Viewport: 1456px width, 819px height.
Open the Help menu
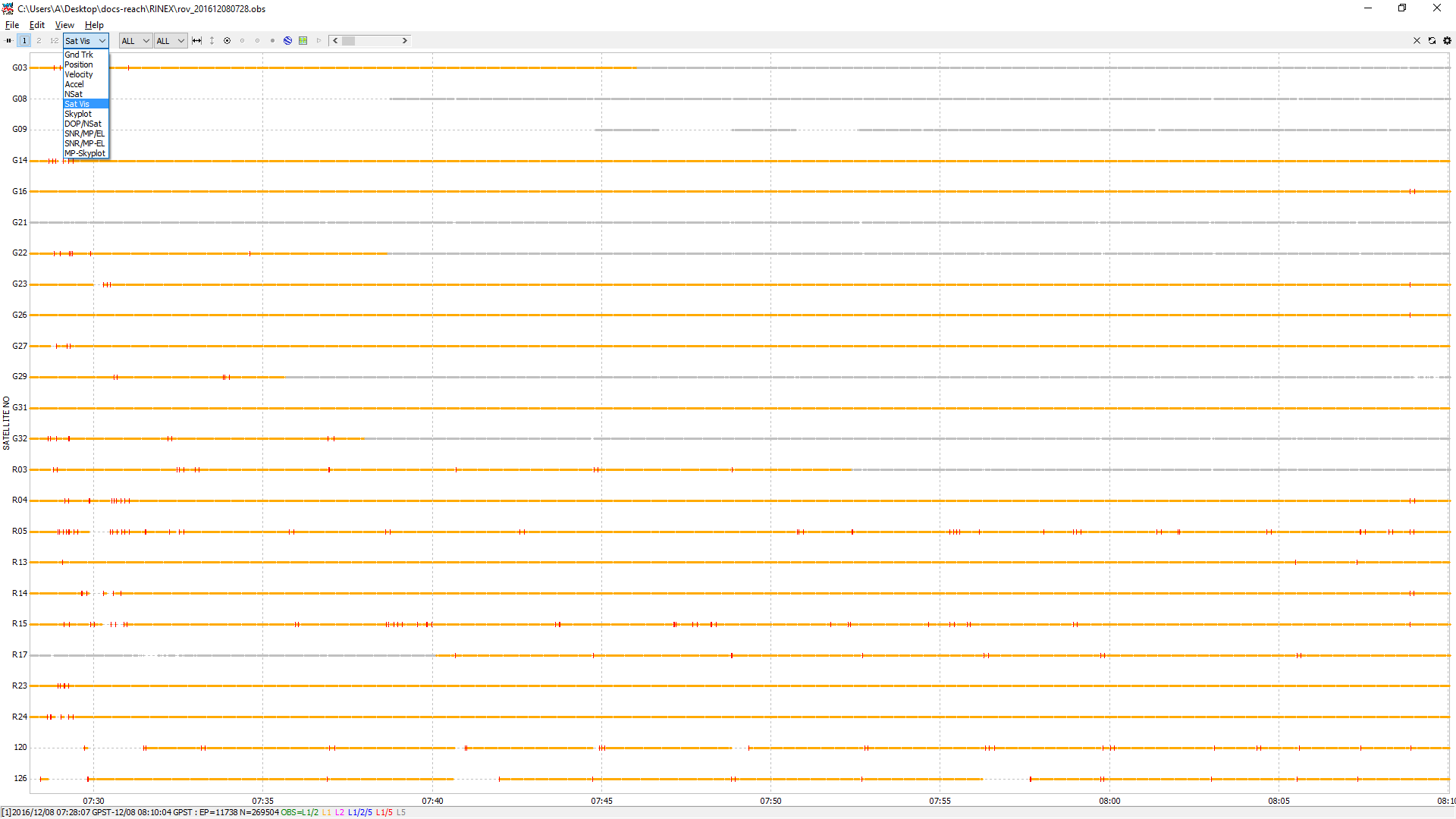94,25
